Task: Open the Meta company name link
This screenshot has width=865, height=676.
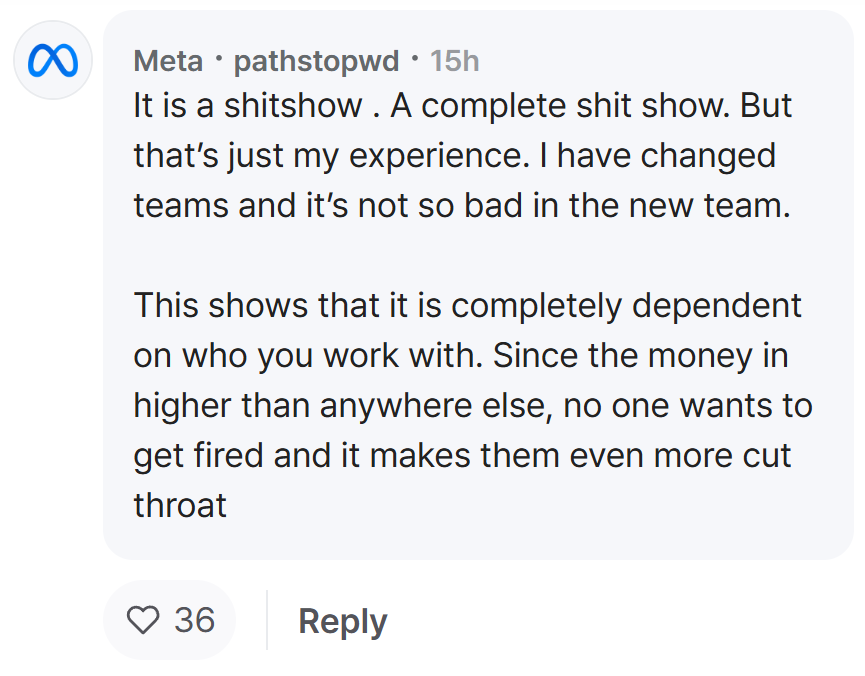Action: [x=168, y=61]
